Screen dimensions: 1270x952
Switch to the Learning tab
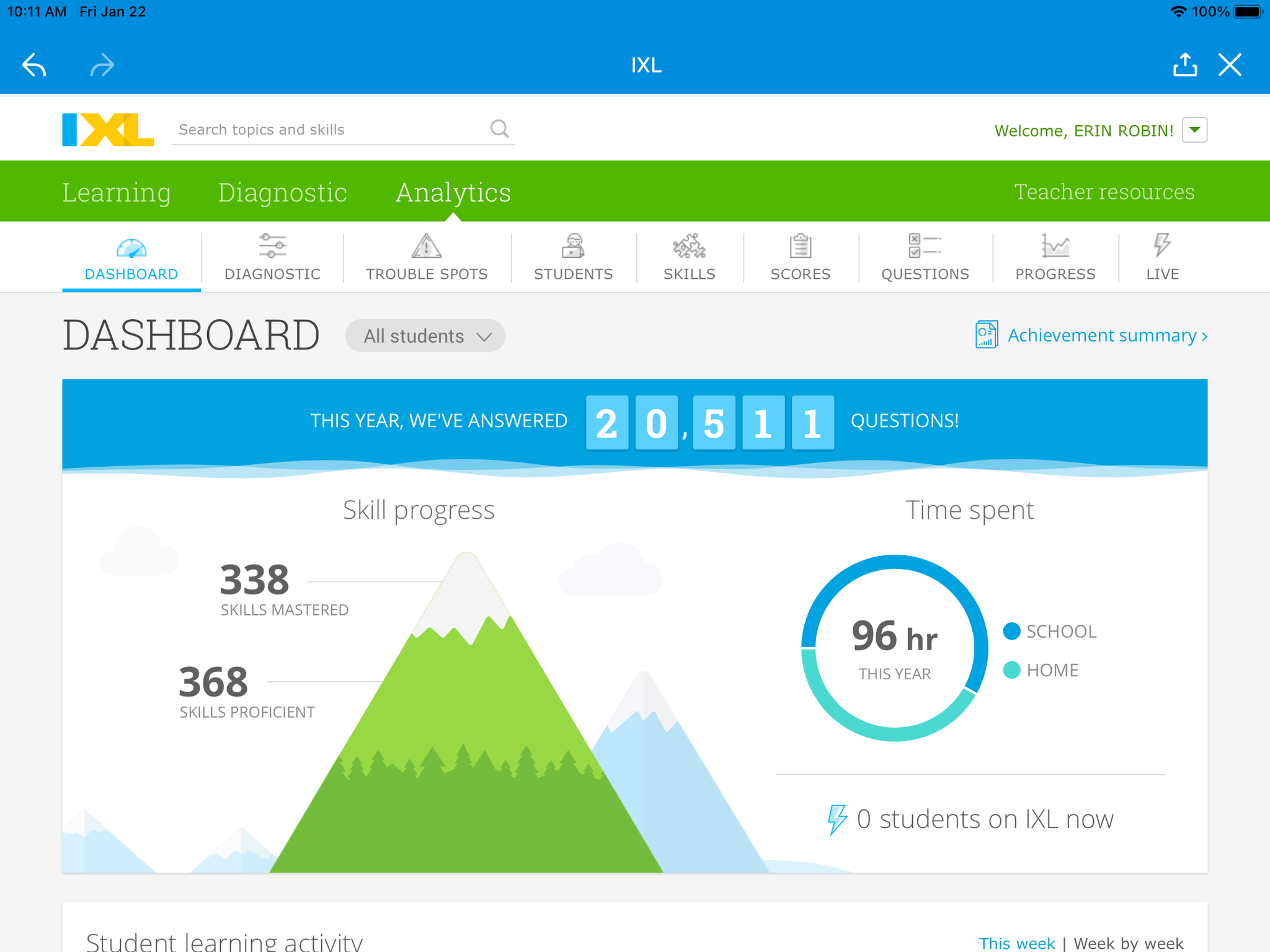tap(117, 192)
